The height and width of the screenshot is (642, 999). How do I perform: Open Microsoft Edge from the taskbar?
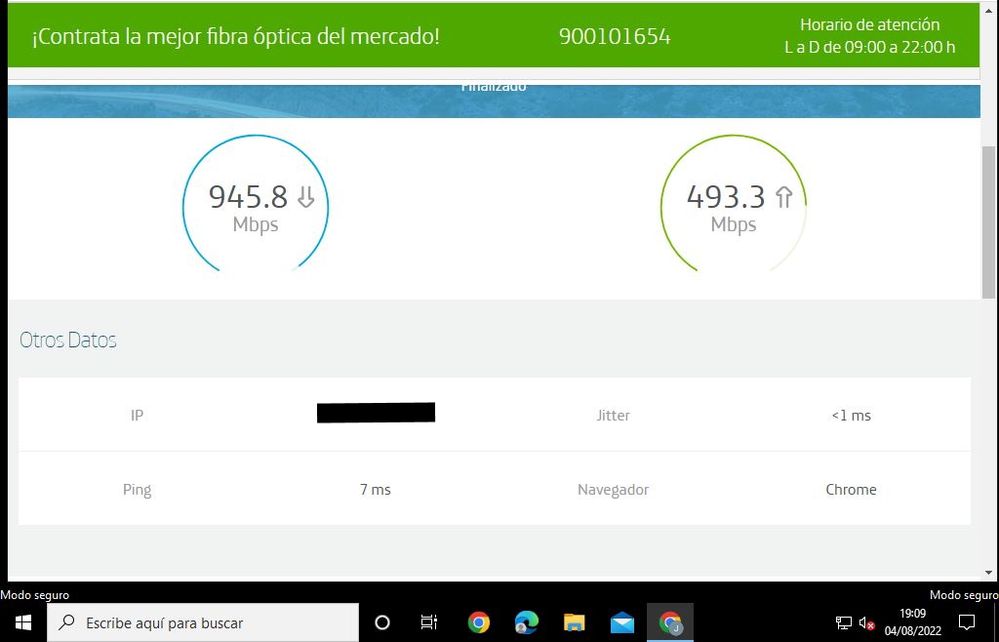coord(526,622)
